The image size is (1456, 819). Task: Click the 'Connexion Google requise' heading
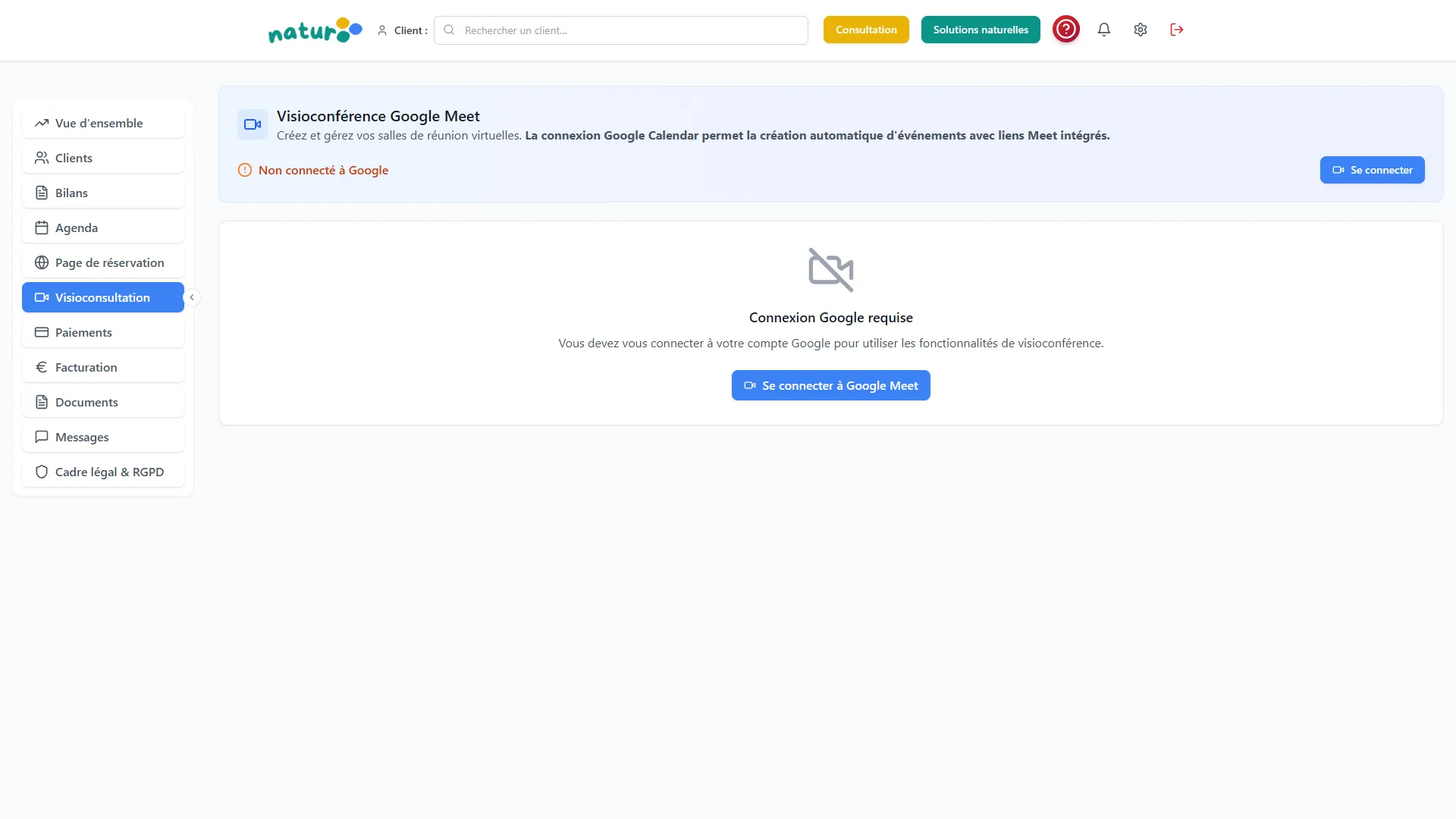pyautogui.click(x=831, y=318)
